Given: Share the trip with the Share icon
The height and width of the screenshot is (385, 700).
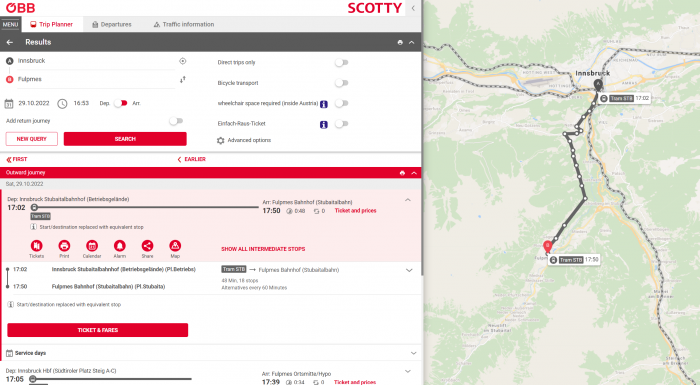Looking at the screenshot, I should point(147,246).
